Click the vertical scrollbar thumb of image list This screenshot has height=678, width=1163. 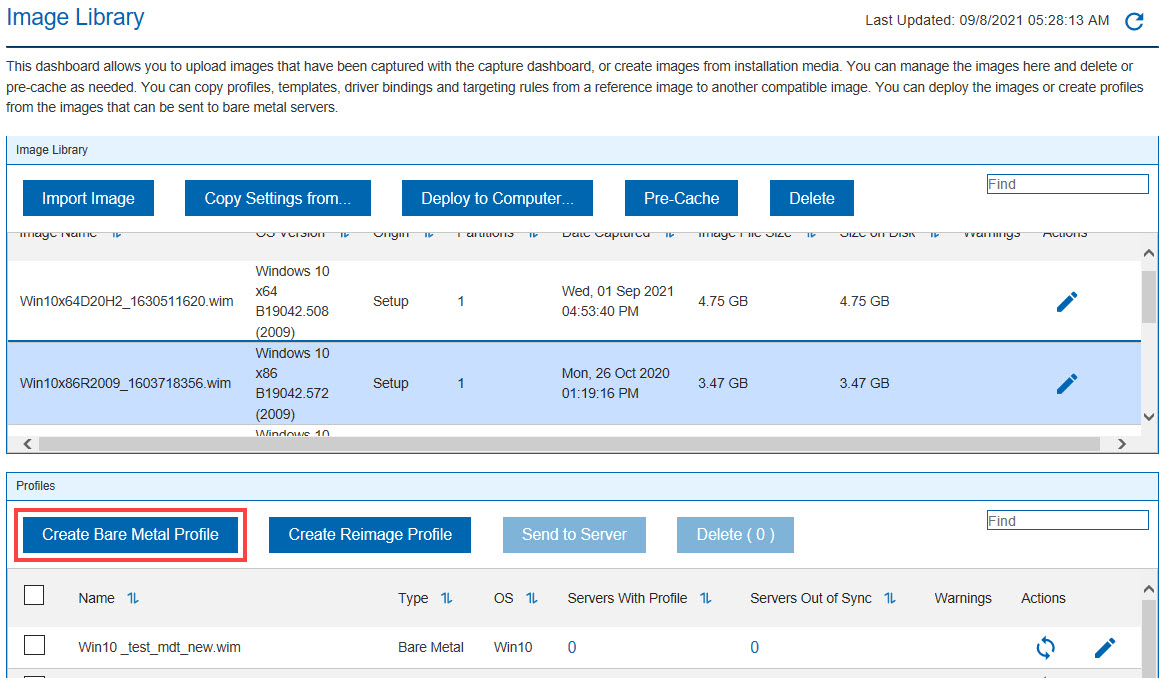(1149, 297)
